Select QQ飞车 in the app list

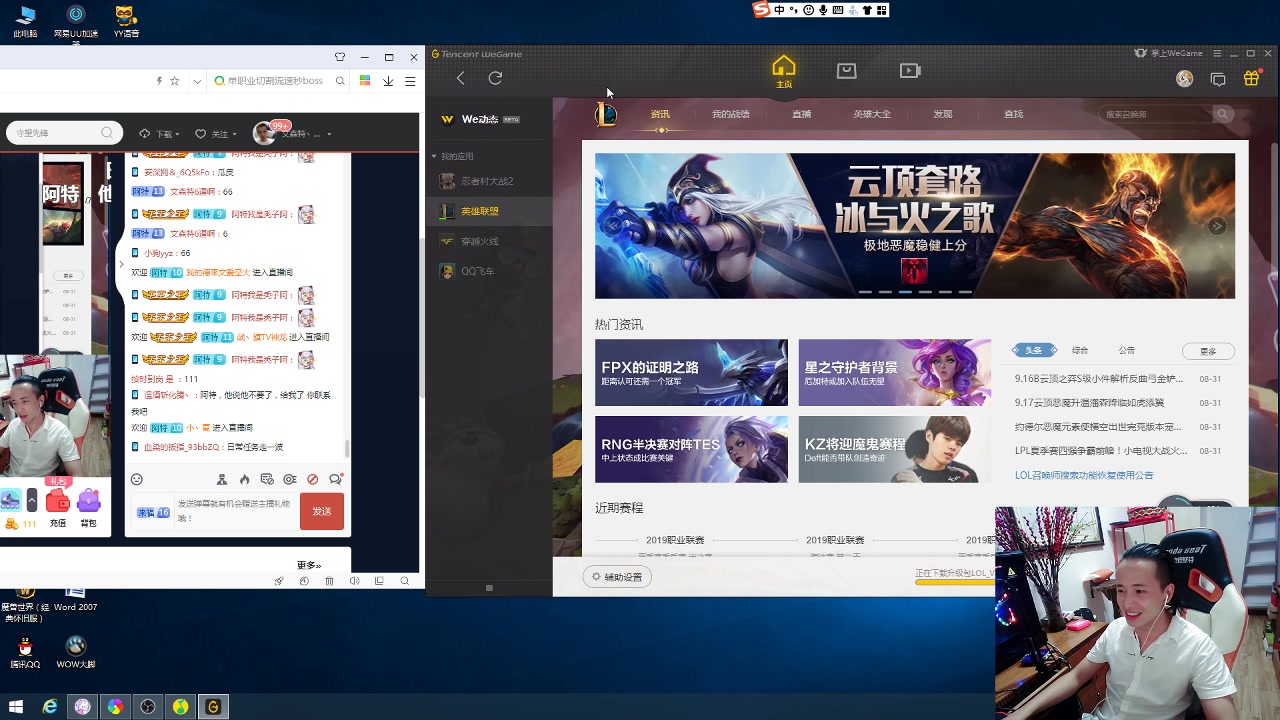(490, 271)
